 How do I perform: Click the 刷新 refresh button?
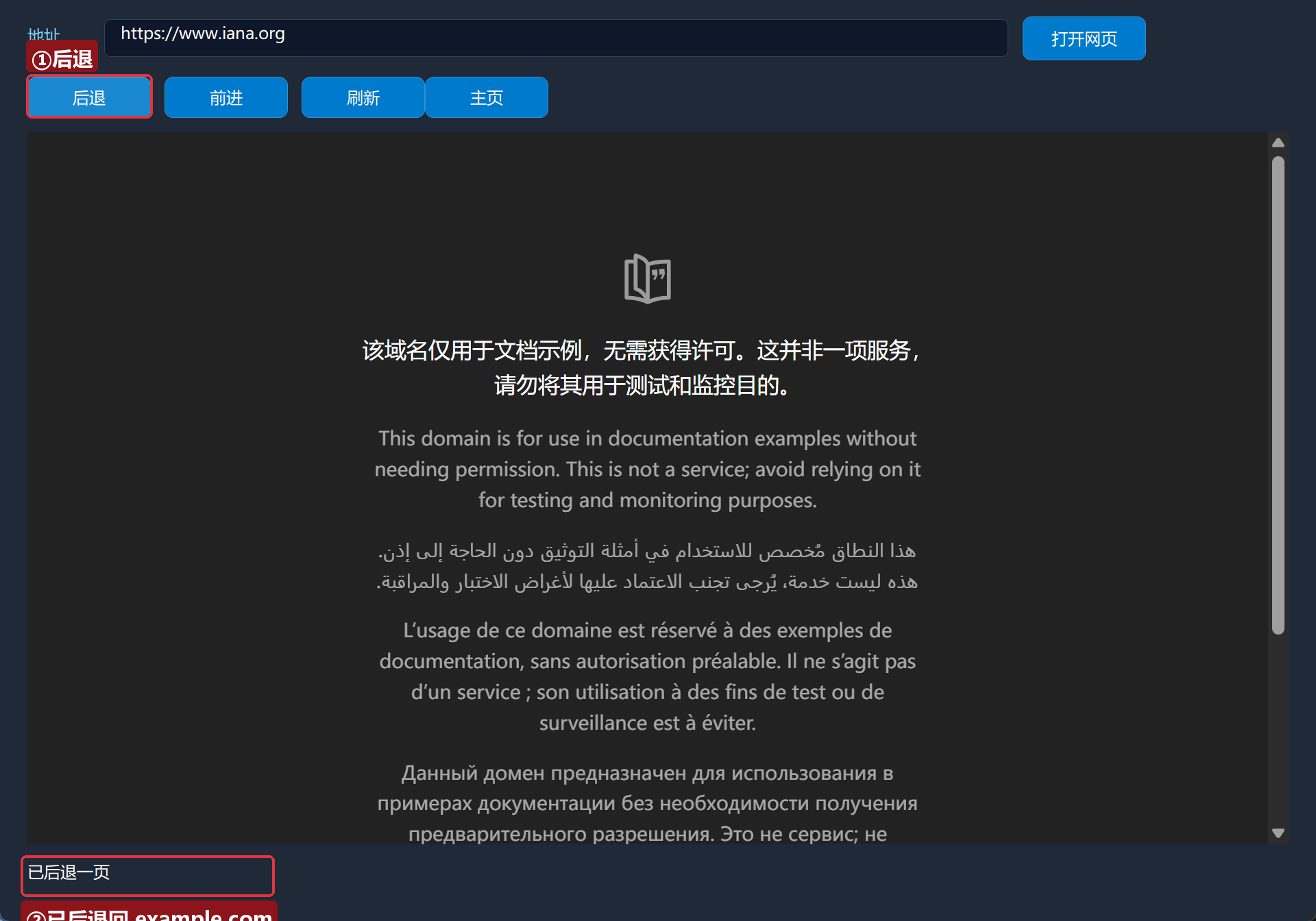coord(363,97)
